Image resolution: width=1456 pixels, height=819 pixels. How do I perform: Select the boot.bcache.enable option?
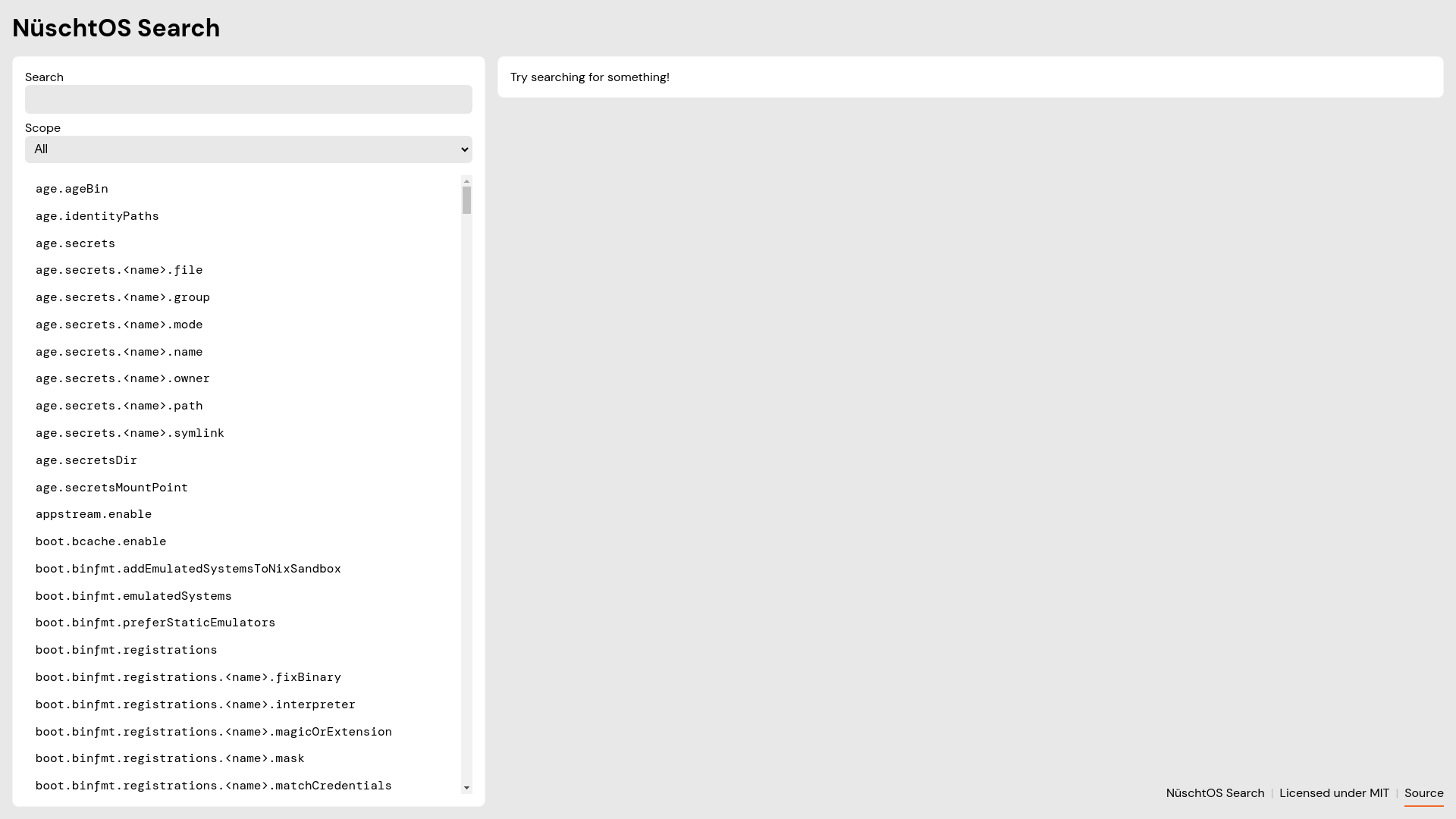coord(243,541)
